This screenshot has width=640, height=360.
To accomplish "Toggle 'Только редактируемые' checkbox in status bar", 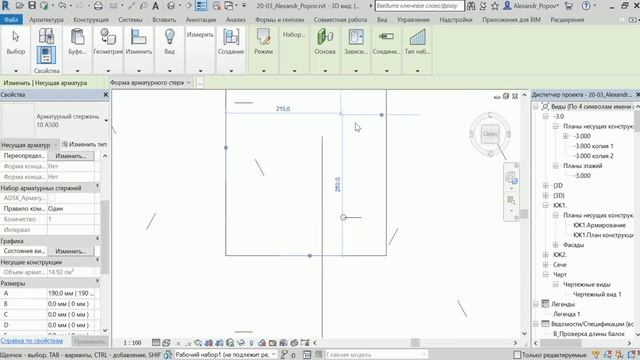I will click(517, 355).
